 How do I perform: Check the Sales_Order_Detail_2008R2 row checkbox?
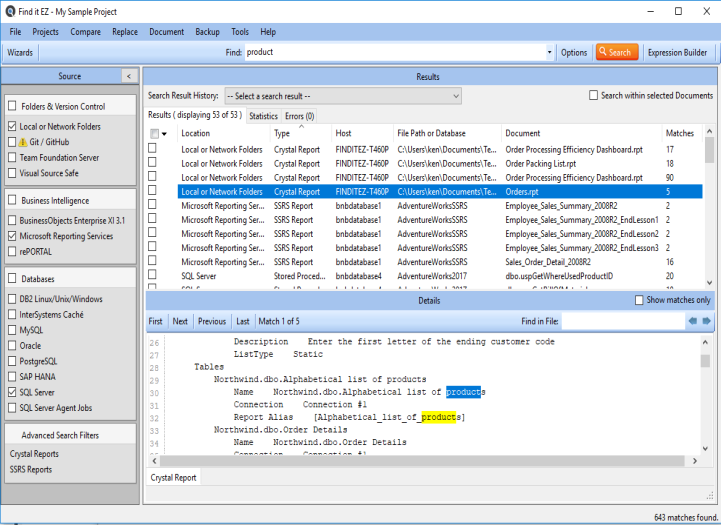(152, 260)
